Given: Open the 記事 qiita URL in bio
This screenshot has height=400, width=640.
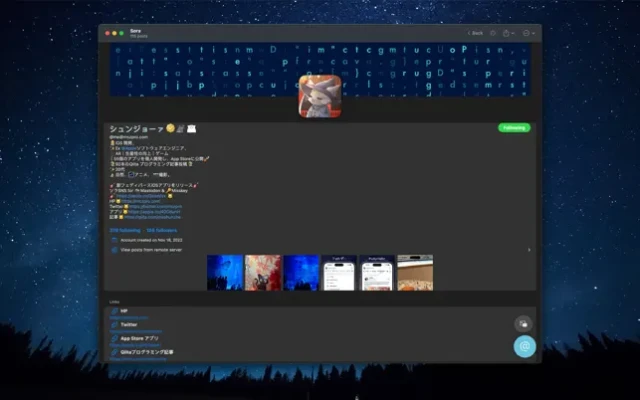Looking at the screenshot, I should (x=153, y=217).
